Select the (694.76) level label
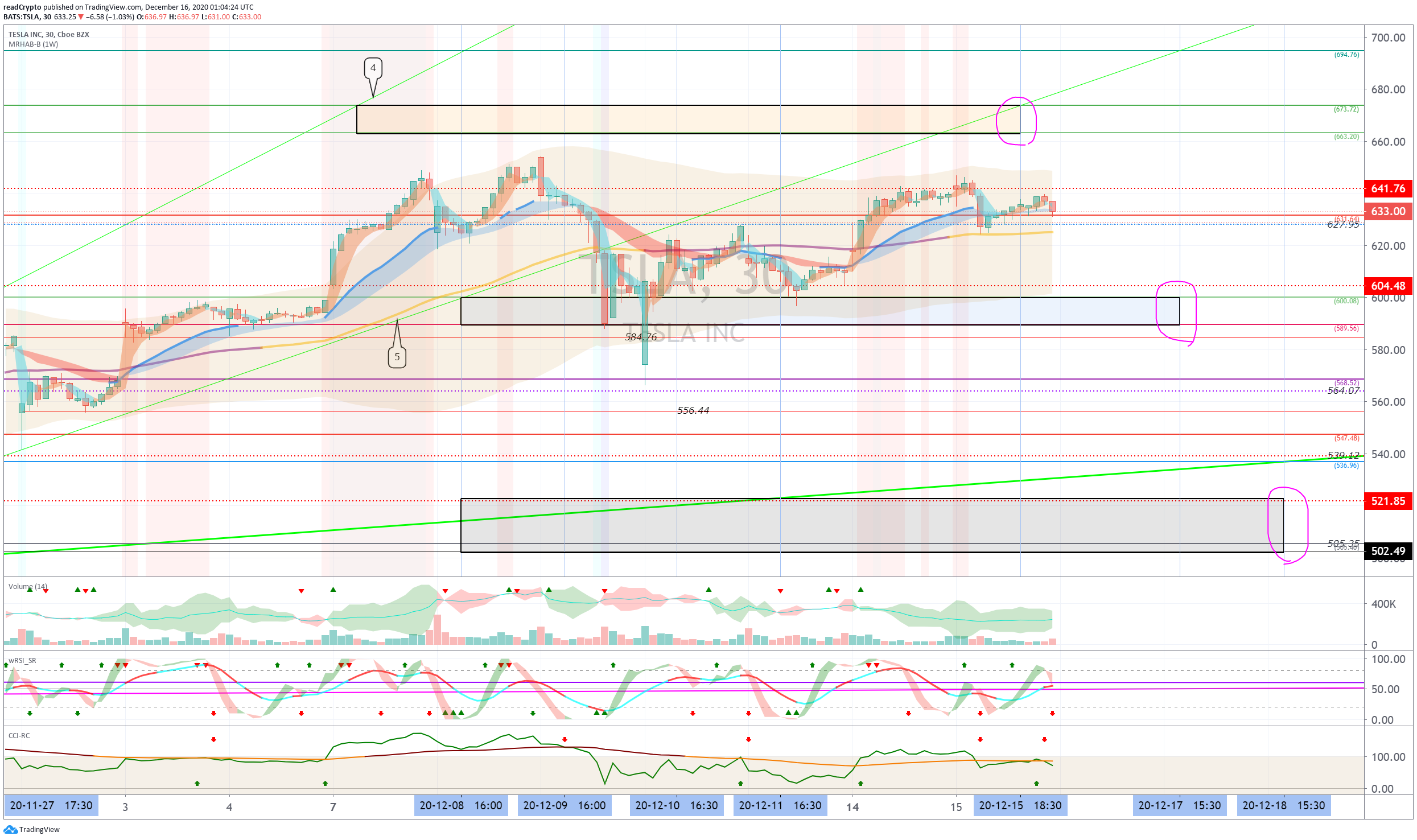The width and height of the screenshot is (1417, 840). coord(1346,55)
